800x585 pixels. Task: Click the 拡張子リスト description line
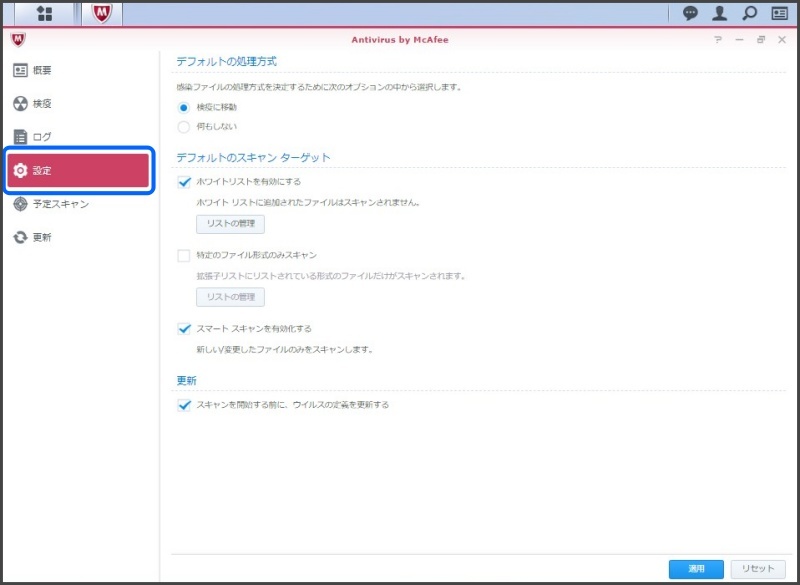(331, 276)
